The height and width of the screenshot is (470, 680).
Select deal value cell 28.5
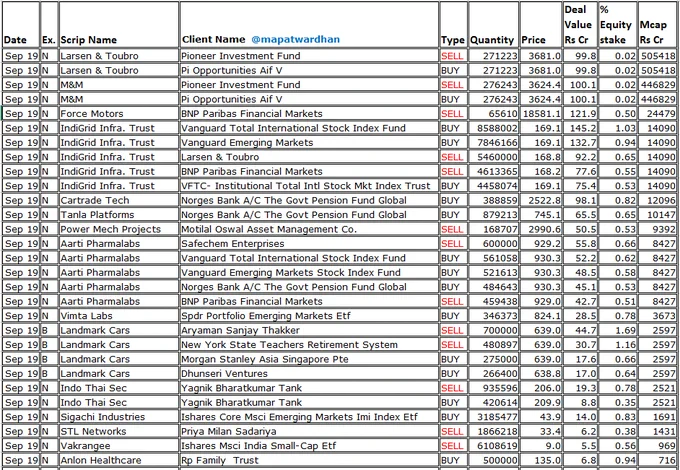click(x=580, y=316)
